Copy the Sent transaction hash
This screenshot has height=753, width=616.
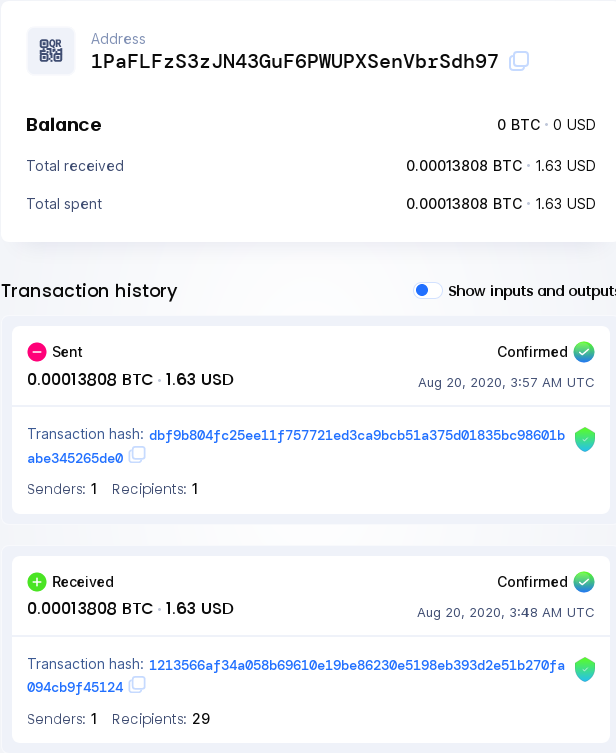137,456
